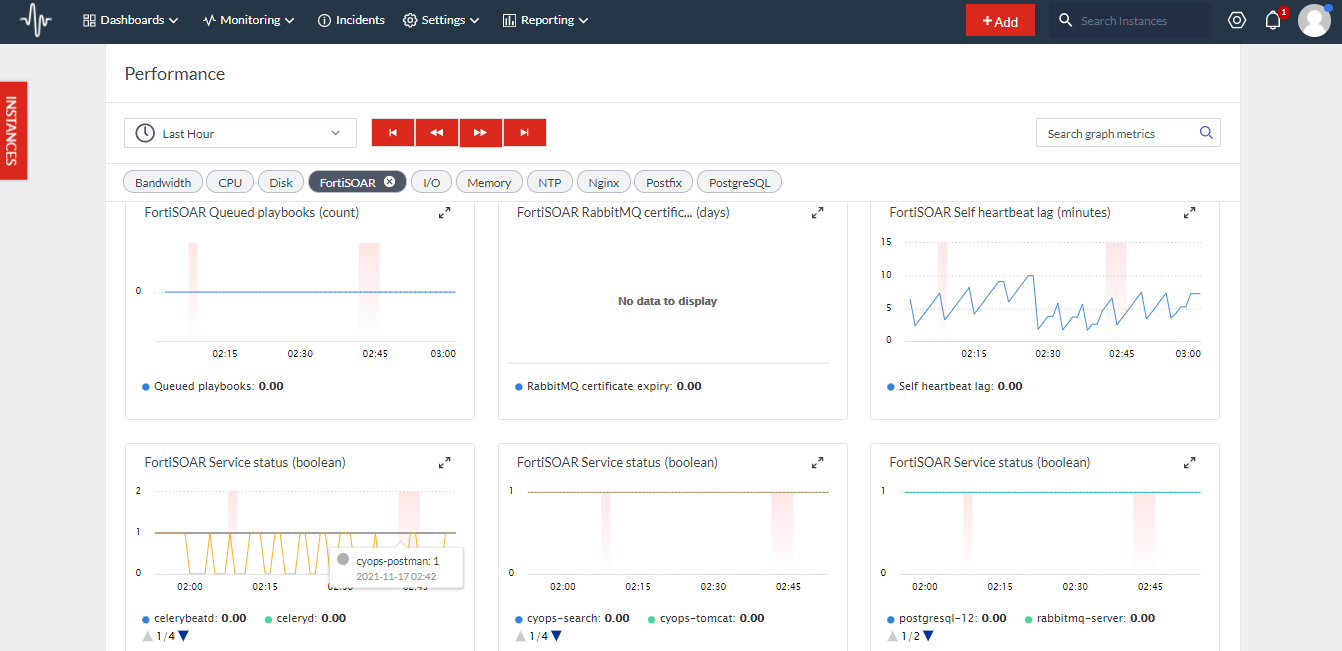Click the settings hexagon icon in header
1342x651 pixels.
pyautogui.click(x=1237, y=19)
